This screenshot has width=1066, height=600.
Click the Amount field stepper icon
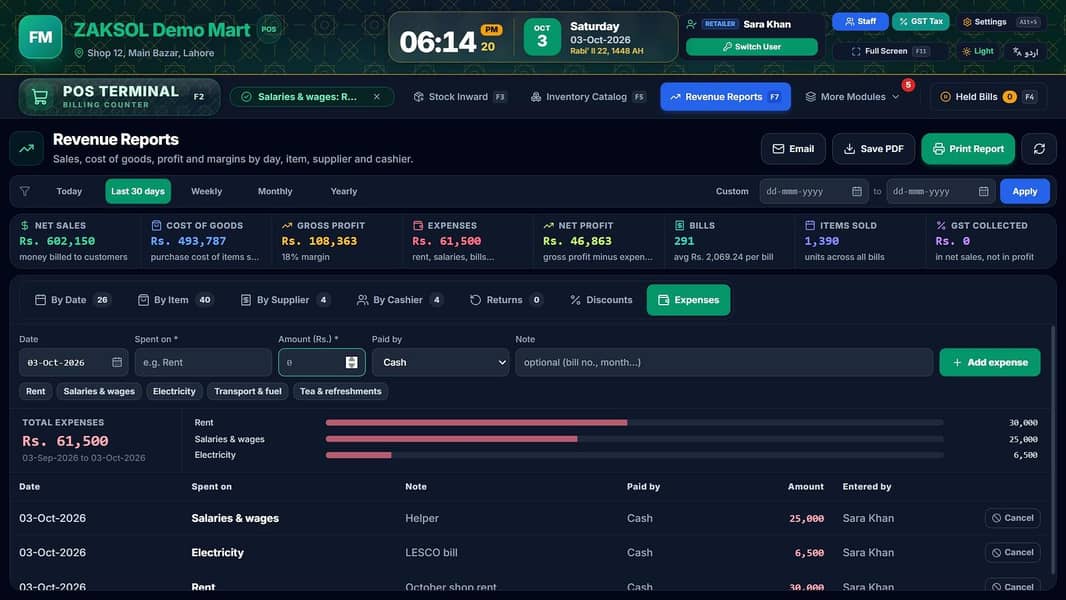pyautogui.click(x=351, y=362)
